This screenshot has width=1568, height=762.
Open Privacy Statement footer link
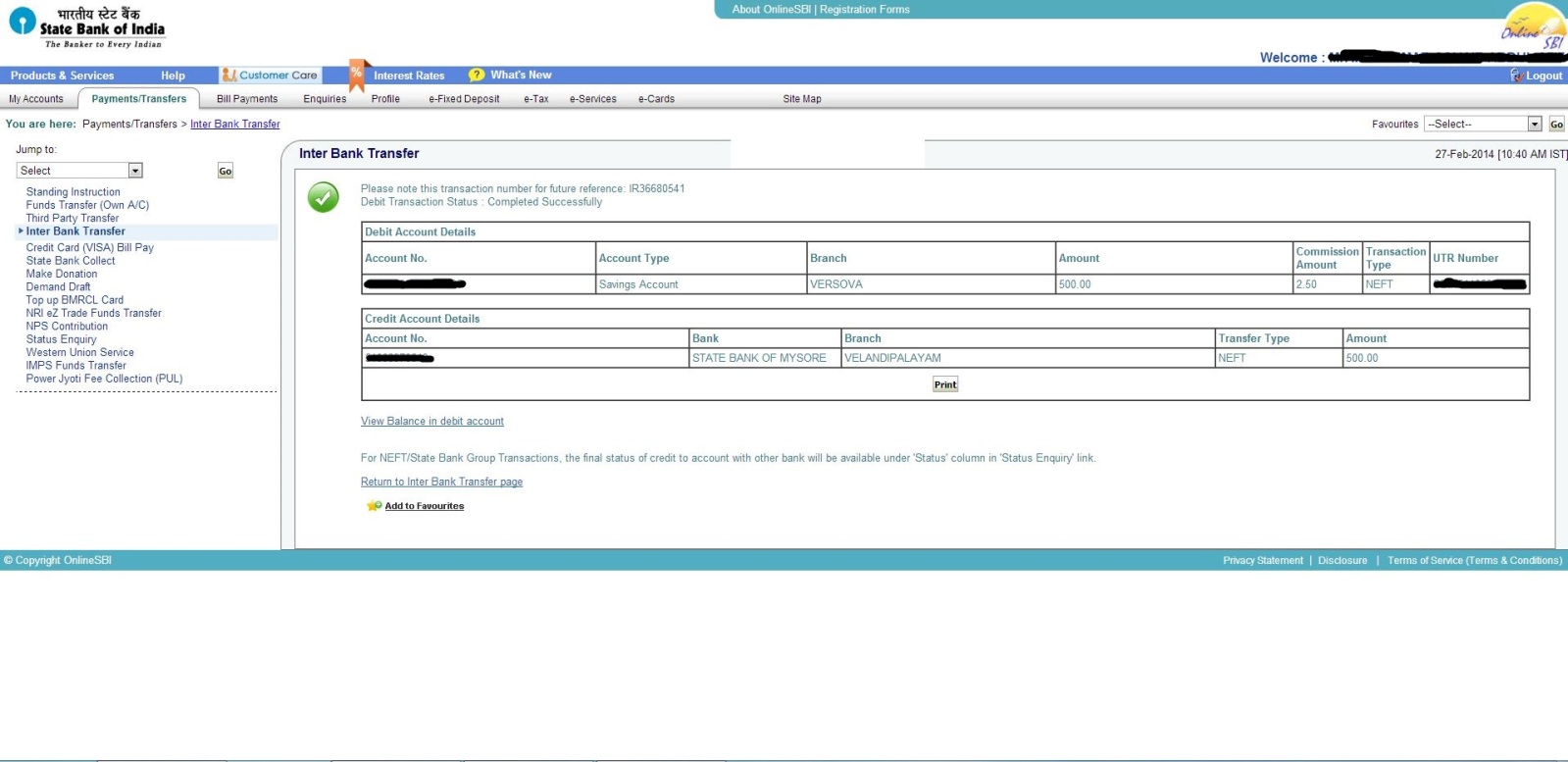[1263, 561]
